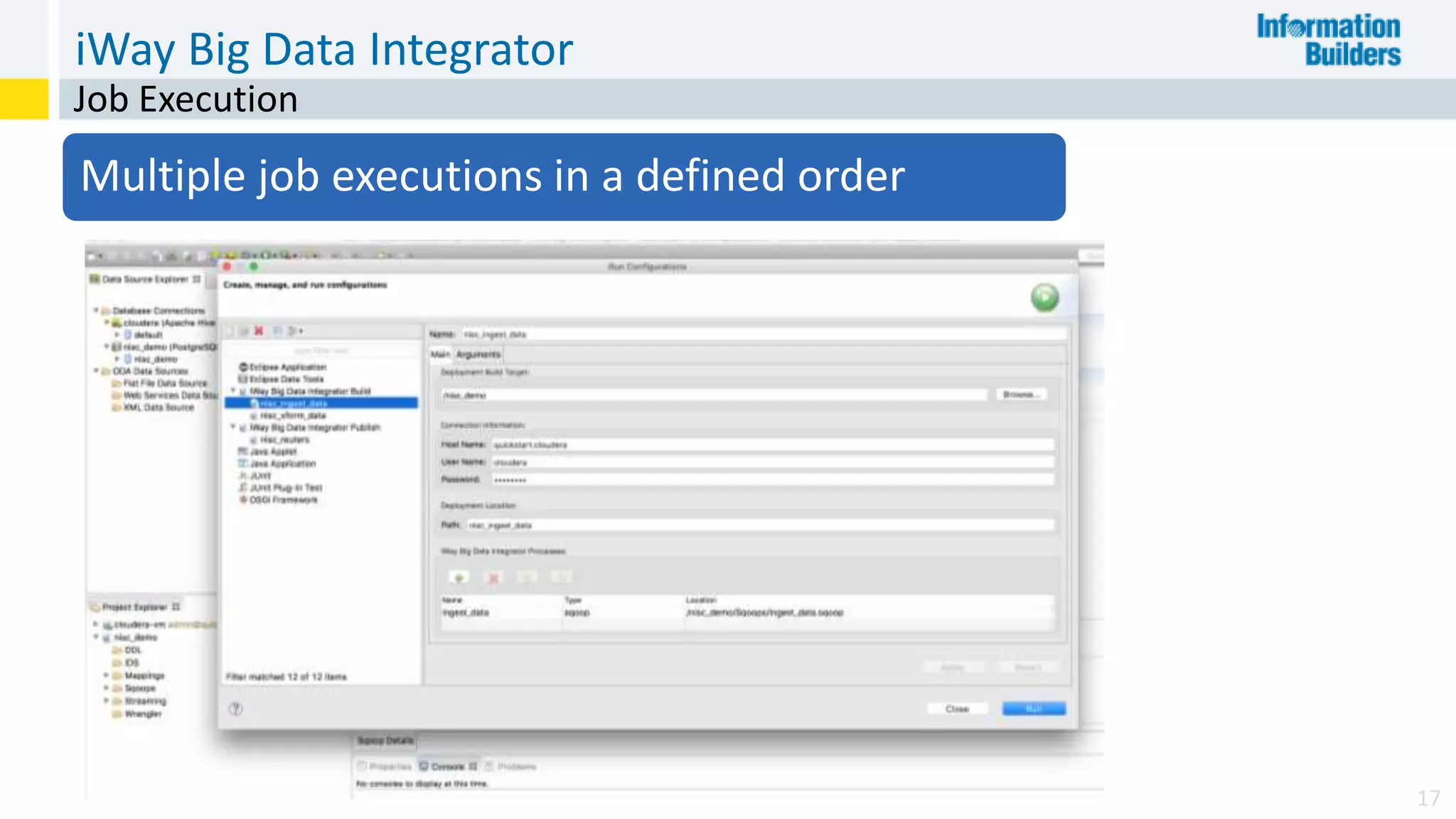The height and width of the screenshot is (819, 1456).
Task: Switch to the Main tab
Action: pos(440,354)
